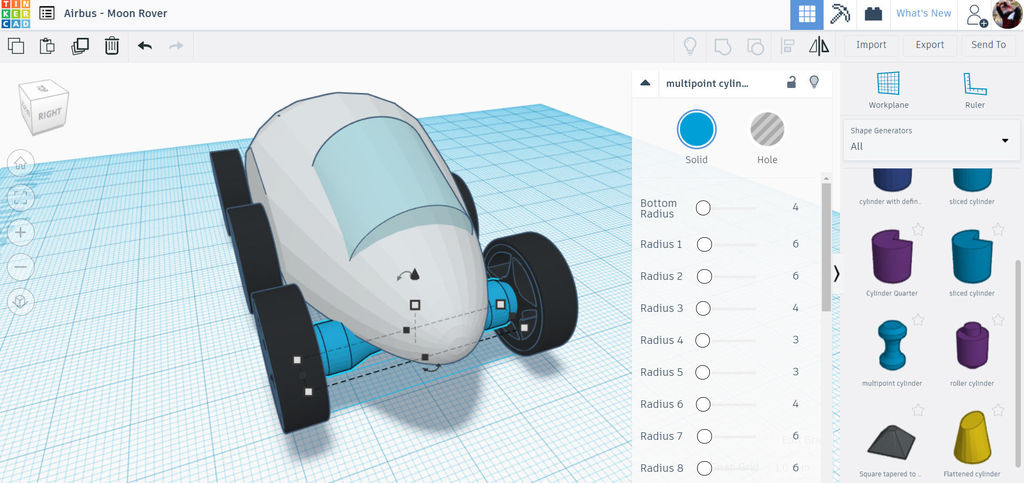Set the shape to Hole

(767, 129)
